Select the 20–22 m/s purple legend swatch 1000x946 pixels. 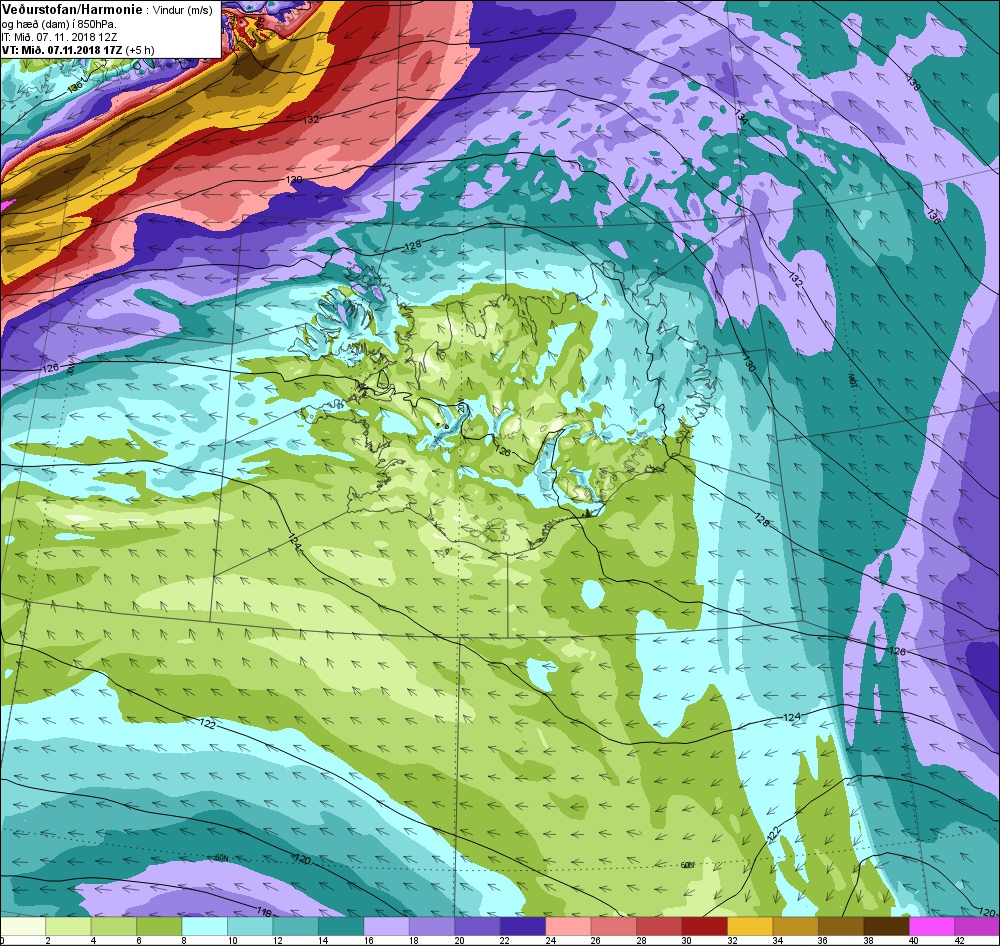(x=478, y=926)
